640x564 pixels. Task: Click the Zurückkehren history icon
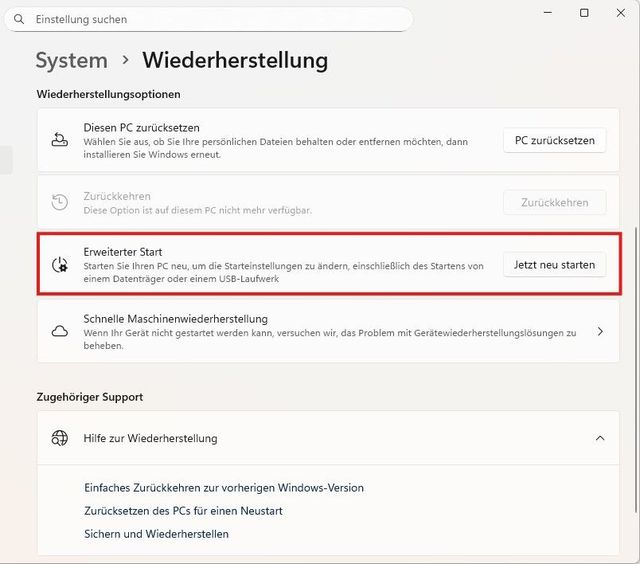60,202
